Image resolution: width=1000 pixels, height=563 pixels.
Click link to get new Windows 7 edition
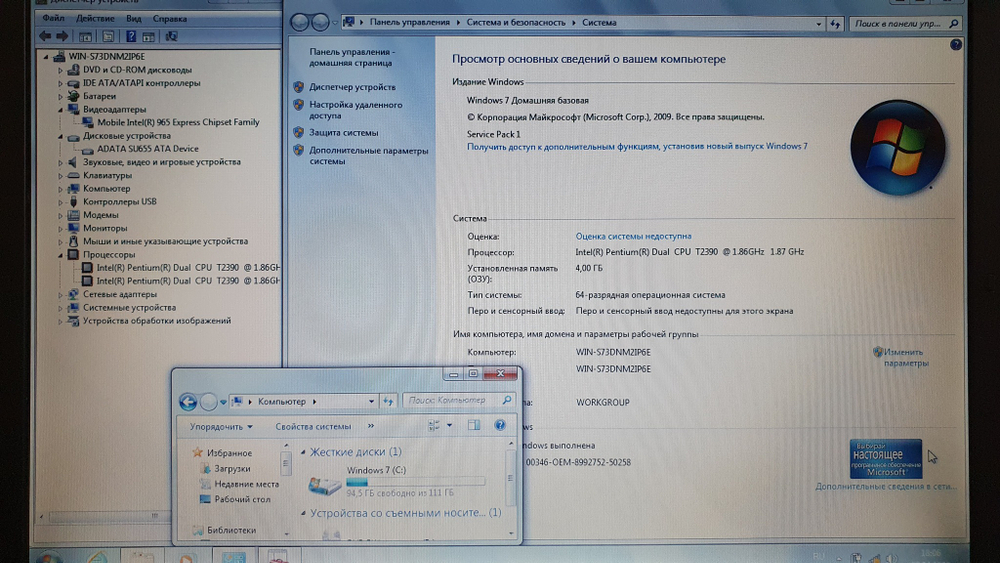click(637, 146)
